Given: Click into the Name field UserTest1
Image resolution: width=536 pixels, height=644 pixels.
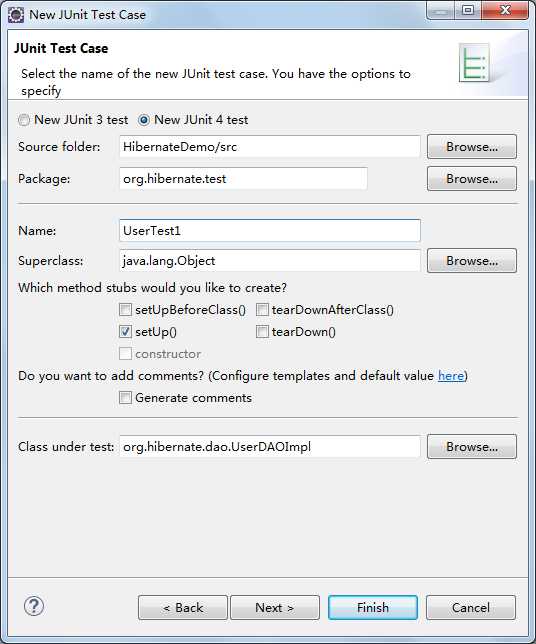Looking at the screenshot, I should coord(270,230).
